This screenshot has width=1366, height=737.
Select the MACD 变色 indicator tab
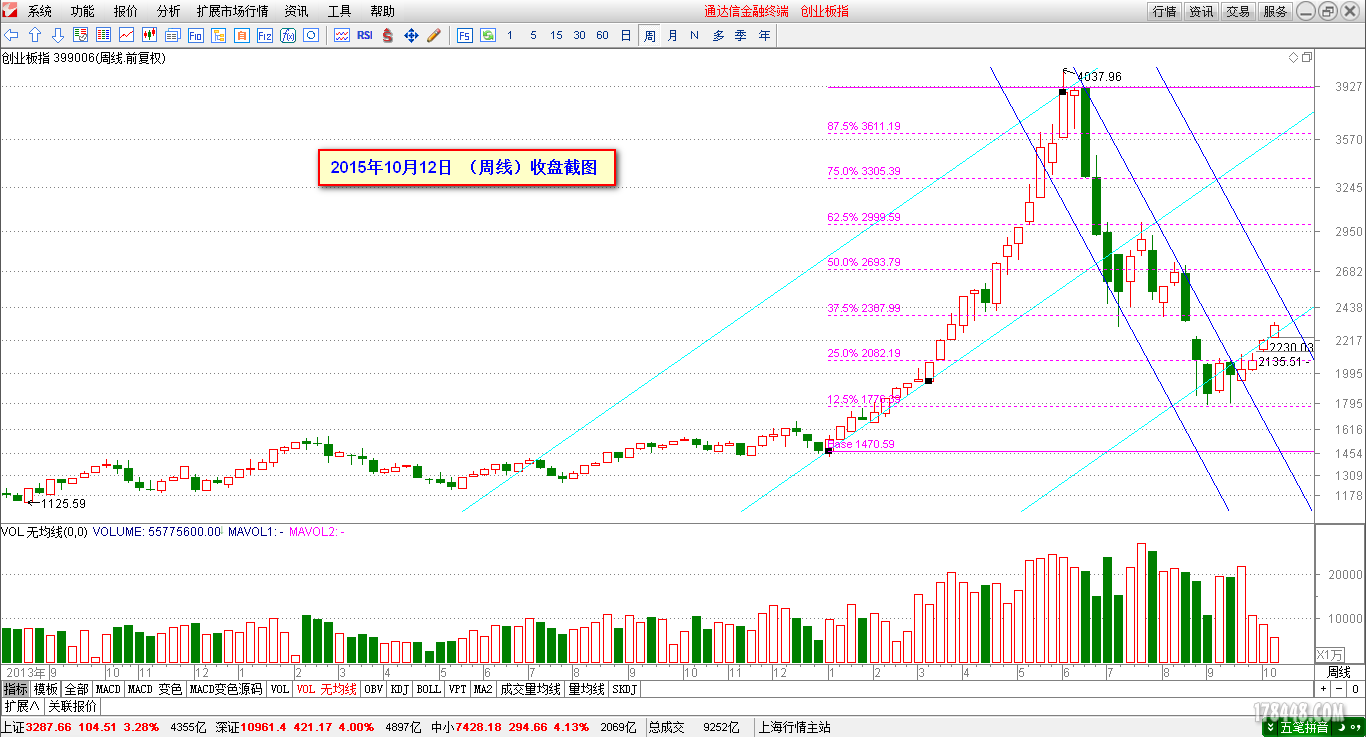pyautogui.click(x=155, y=689)
